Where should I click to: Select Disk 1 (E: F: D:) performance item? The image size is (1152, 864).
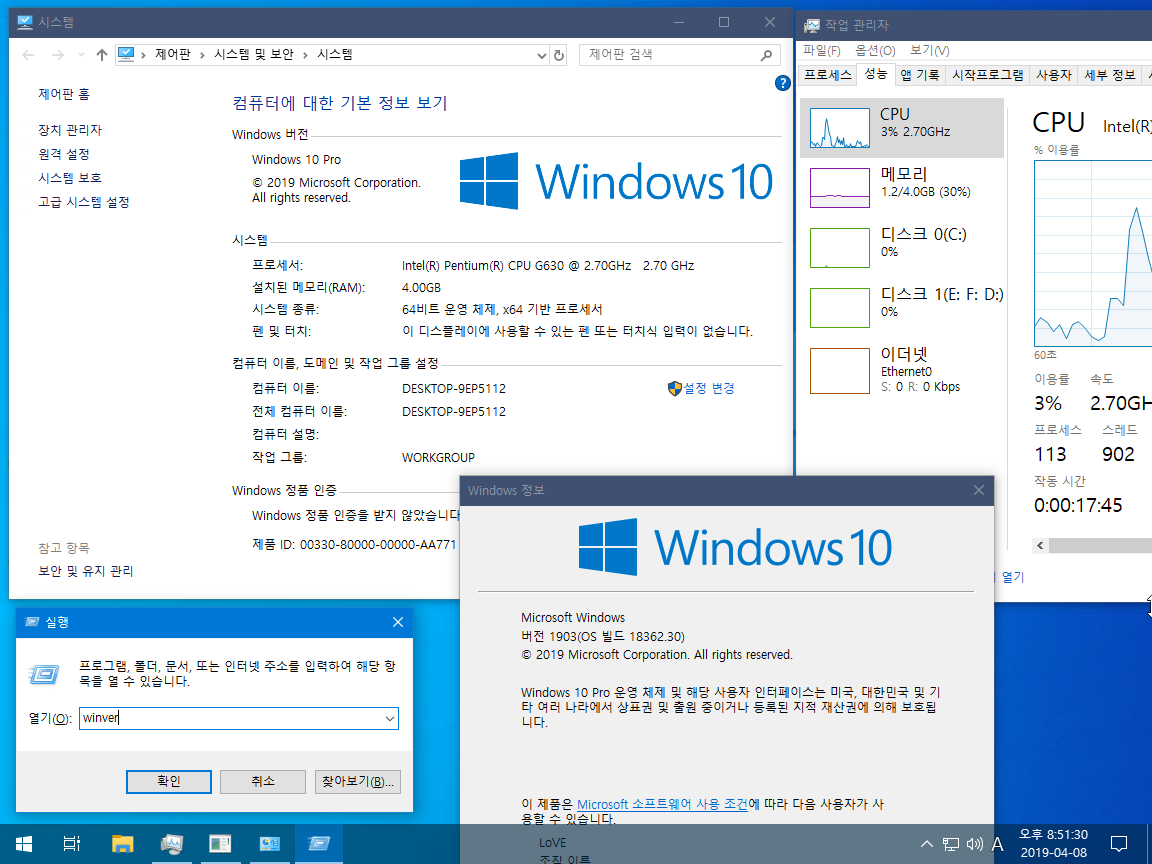(901, 308)
